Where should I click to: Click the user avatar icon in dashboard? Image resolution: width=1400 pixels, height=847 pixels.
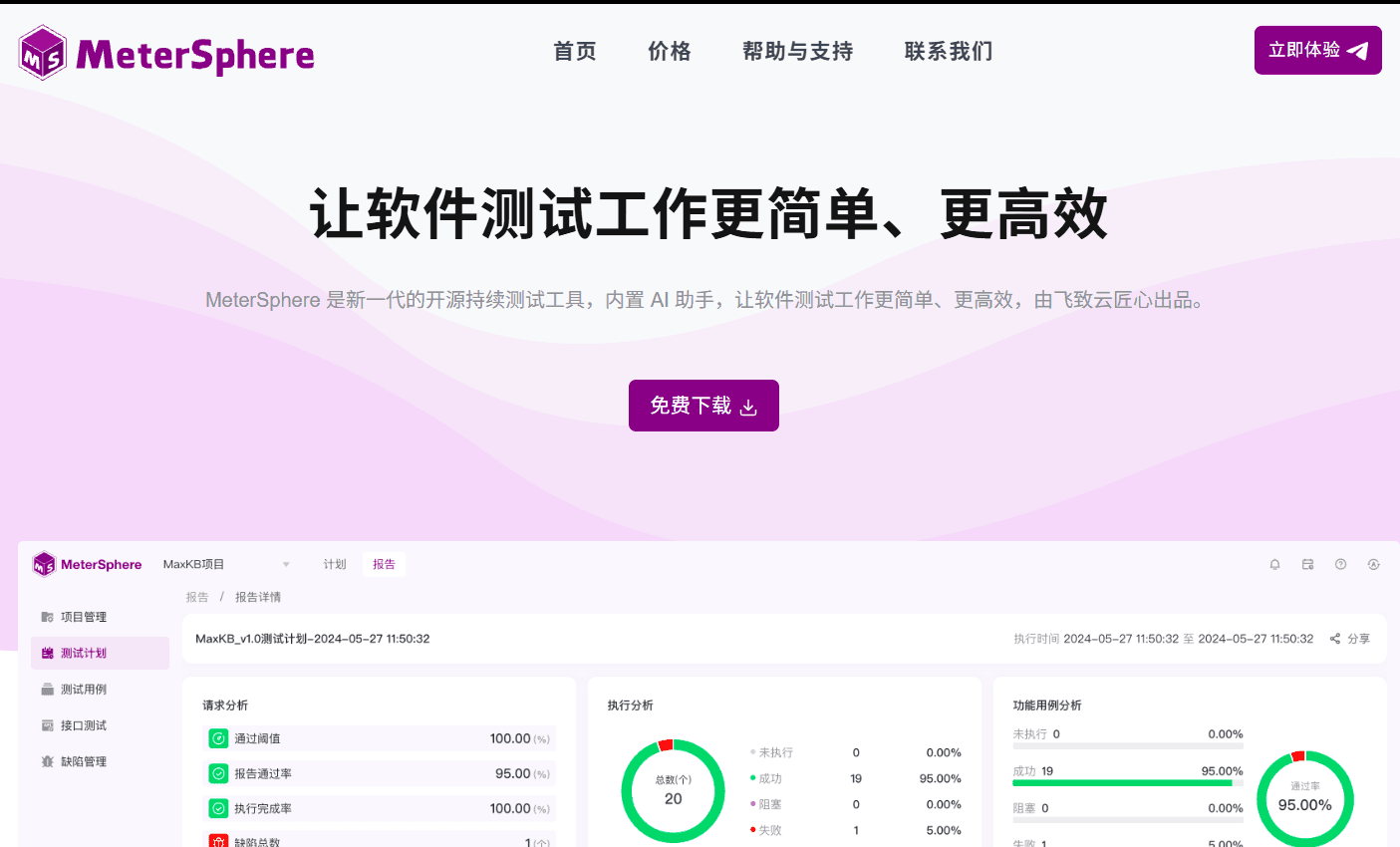tap(1373, 564)
